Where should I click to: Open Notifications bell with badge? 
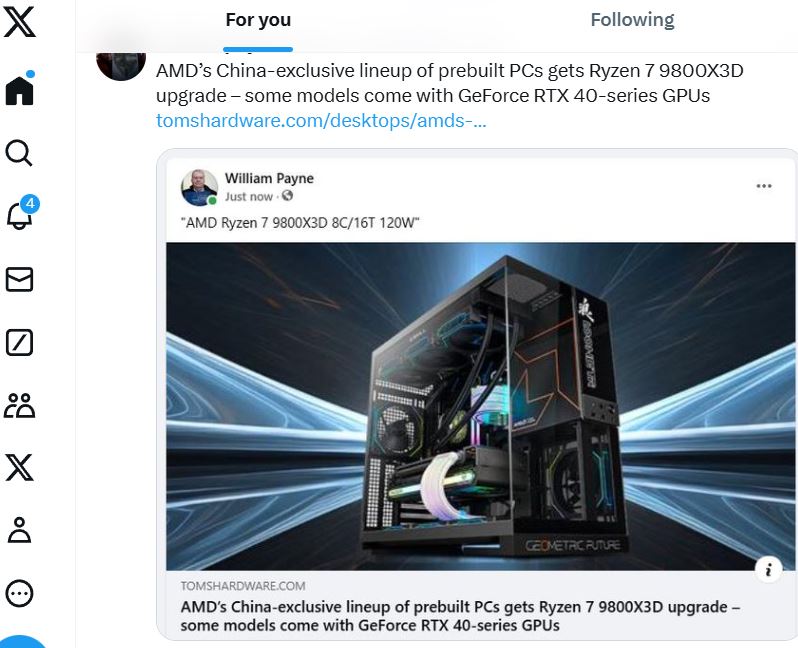click(22, 212)
